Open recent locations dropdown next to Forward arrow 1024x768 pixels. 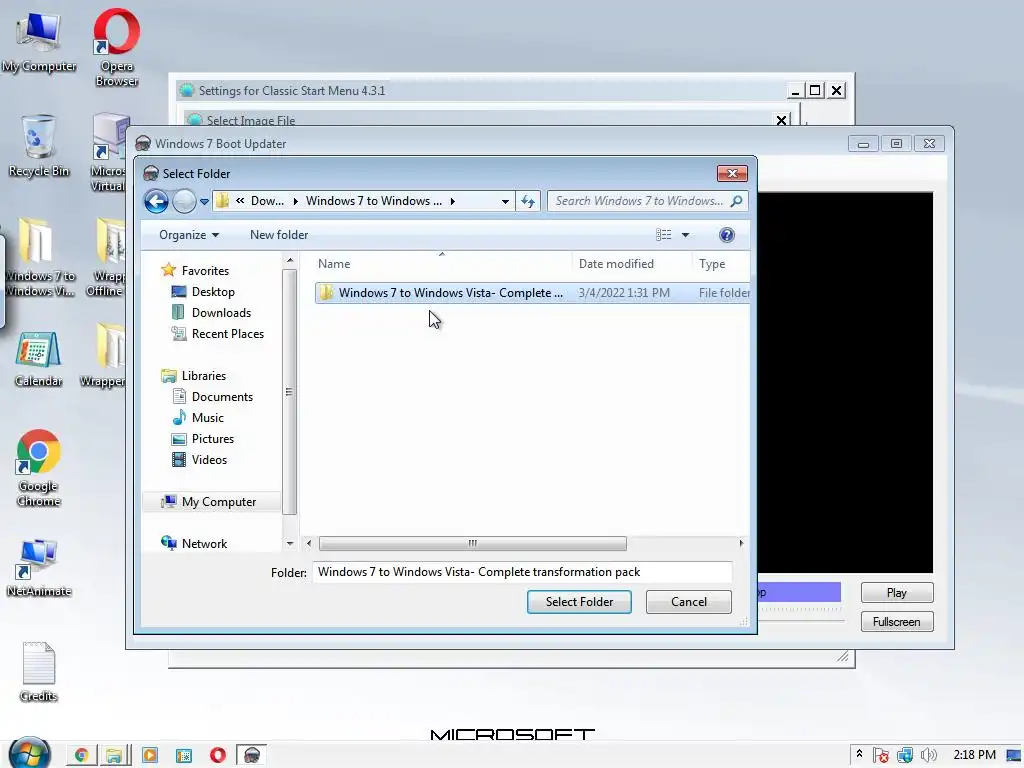[x=204, y=202]
